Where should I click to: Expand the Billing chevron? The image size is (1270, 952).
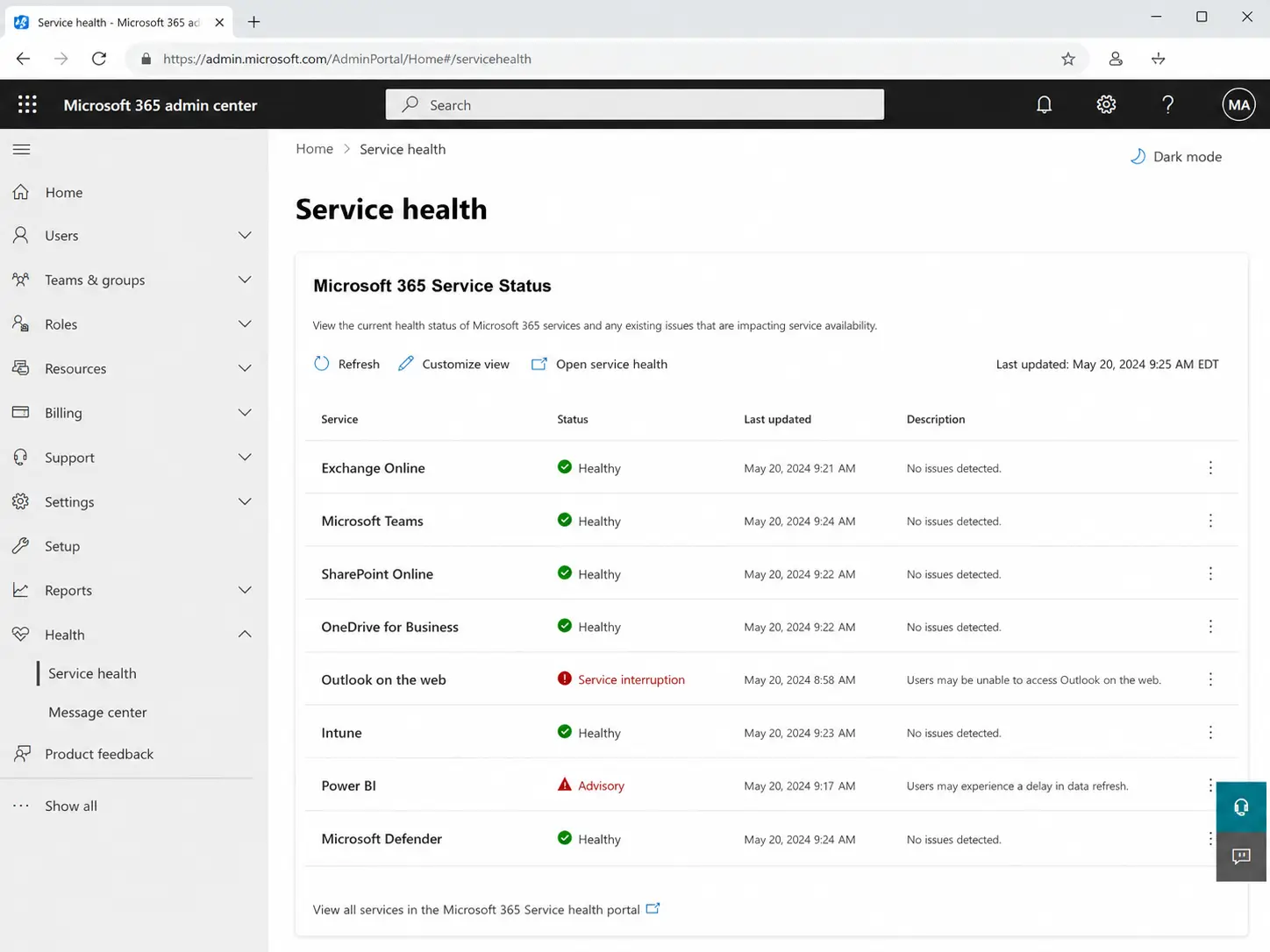click(245, 412)
